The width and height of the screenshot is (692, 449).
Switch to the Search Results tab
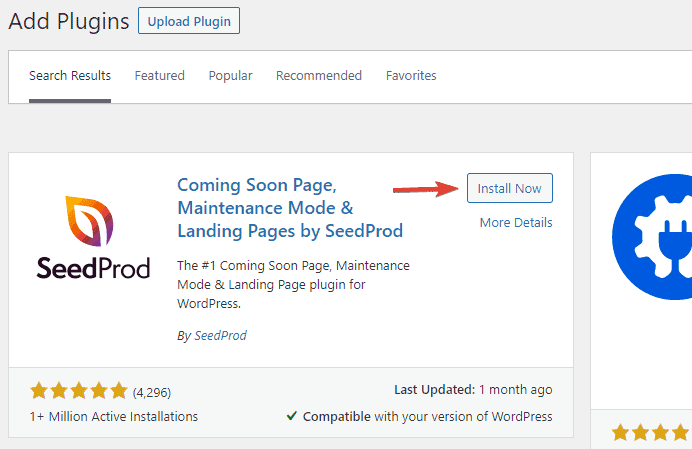pos(70,76)
